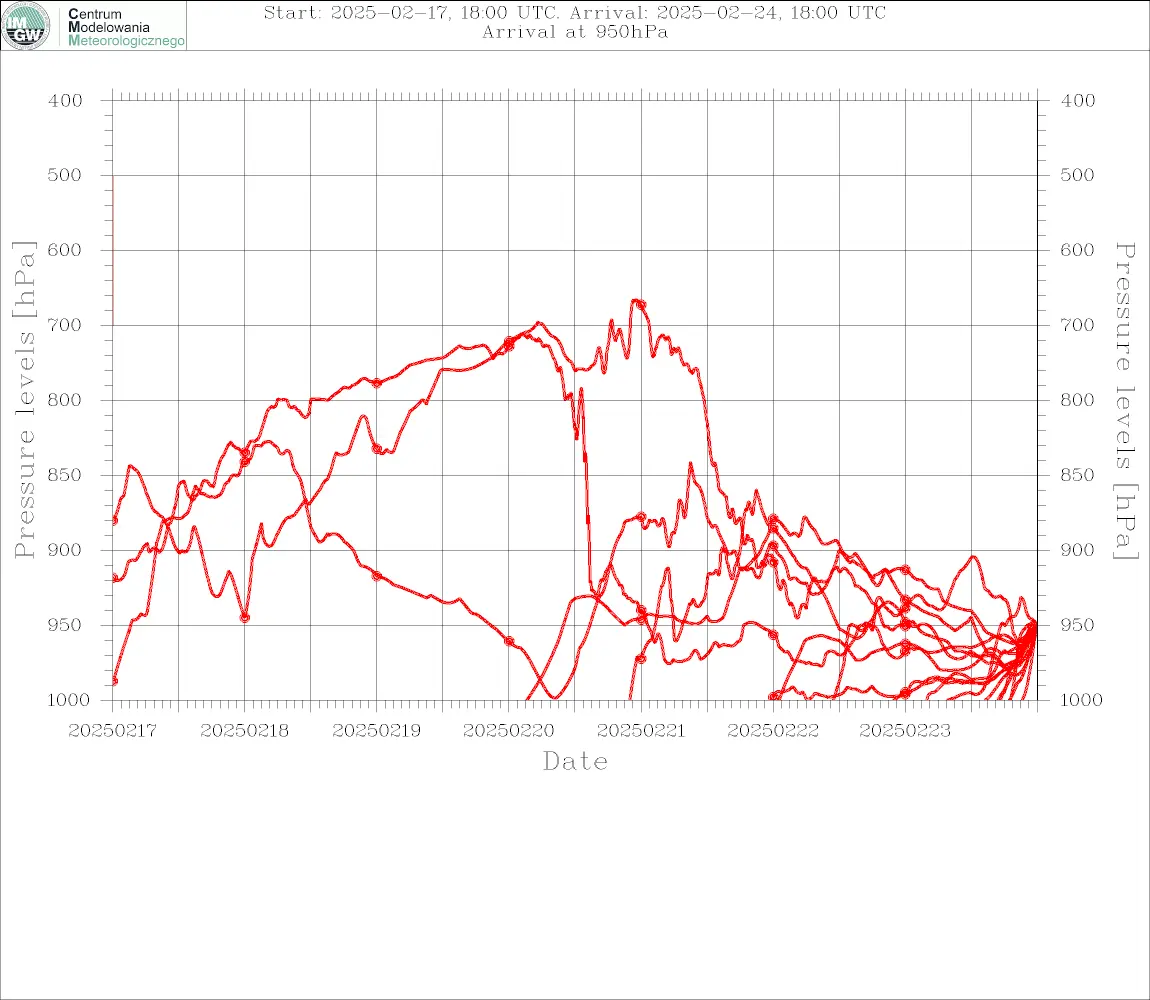This screenshot has width=1150, height=1000.
Task: Click the right axis 900 label
Action: tap(1077, 550)
